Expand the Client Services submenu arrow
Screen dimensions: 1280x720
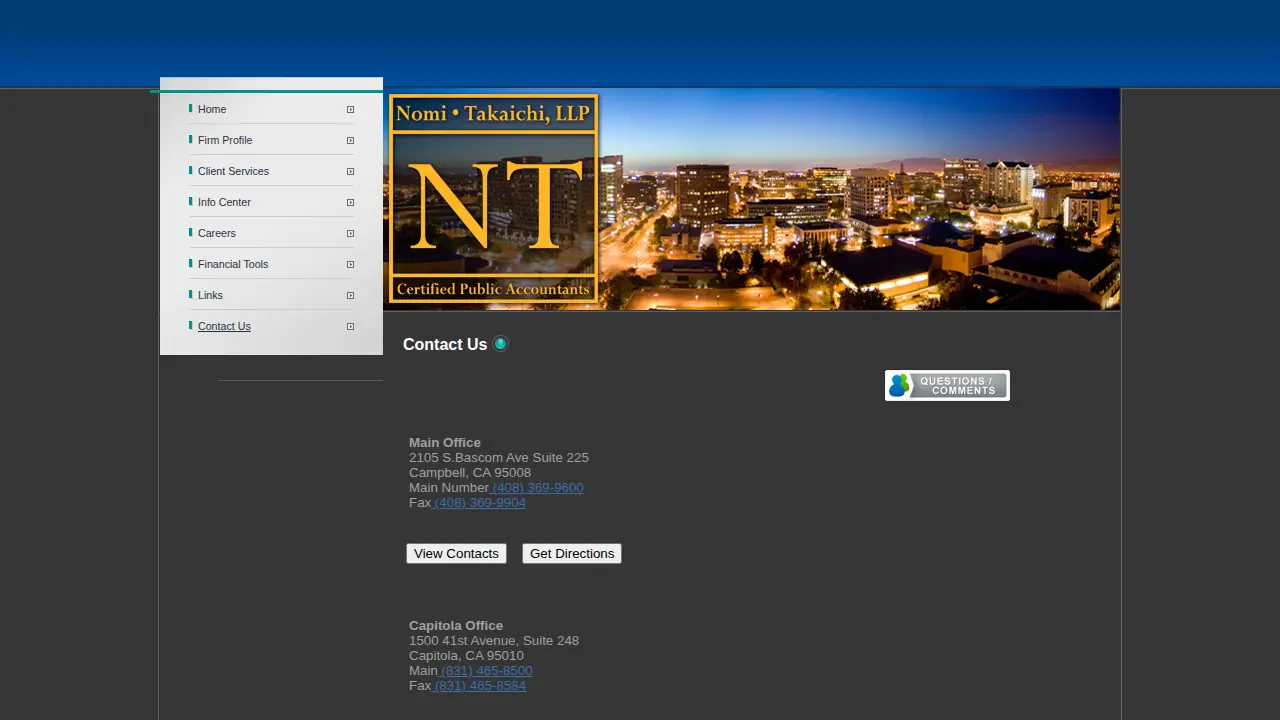[x=350, y=171]
